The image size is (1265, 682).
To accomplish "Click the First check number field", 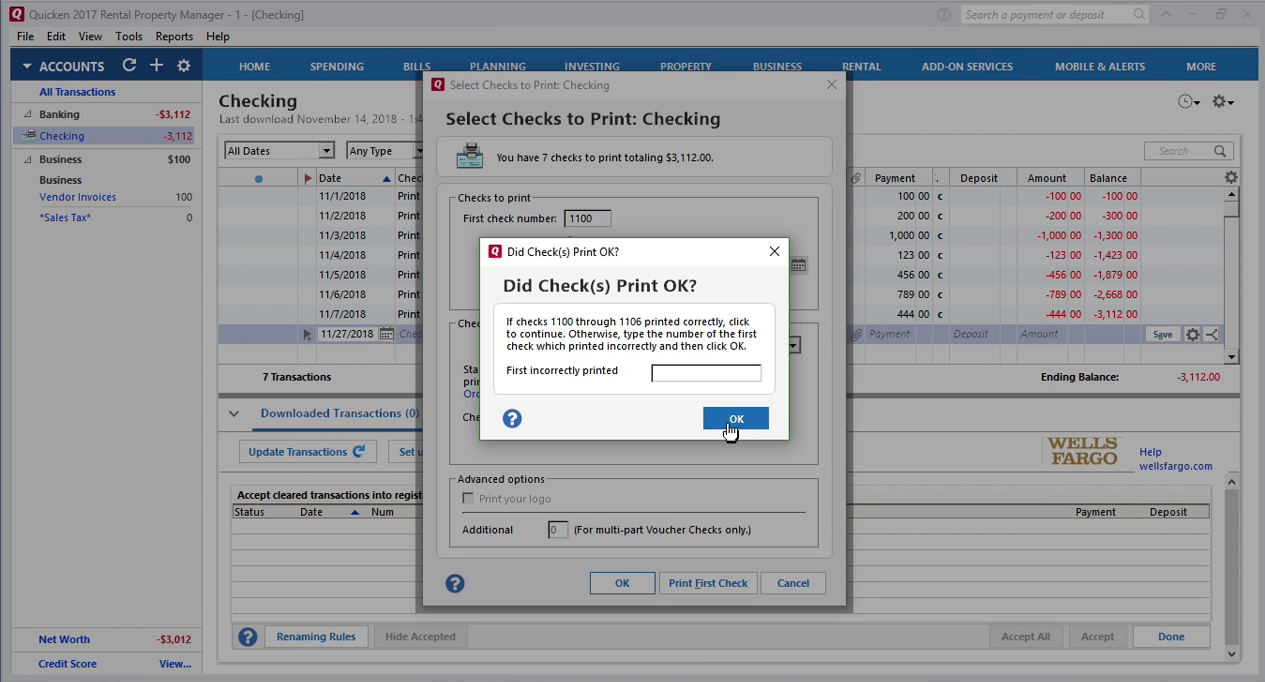I will [587, 218].
